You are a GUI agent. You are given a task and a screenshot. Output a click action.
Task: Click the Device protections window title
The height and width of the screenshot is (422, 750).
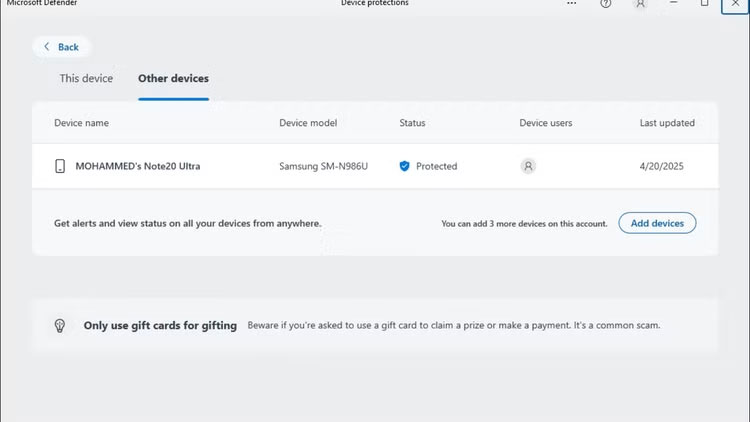pyautogui.click(x=375, y=3)
